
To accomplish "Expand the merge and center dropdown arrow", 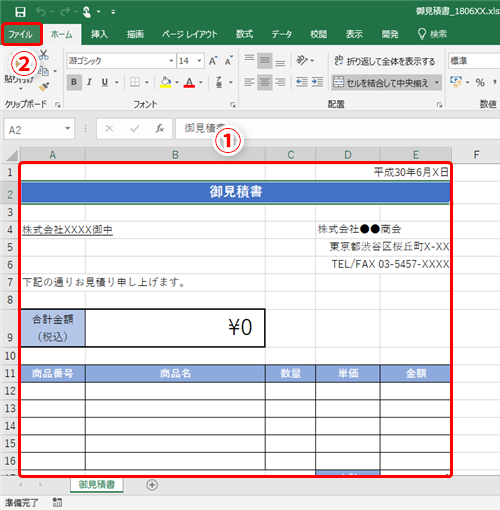I will point(436,82).
